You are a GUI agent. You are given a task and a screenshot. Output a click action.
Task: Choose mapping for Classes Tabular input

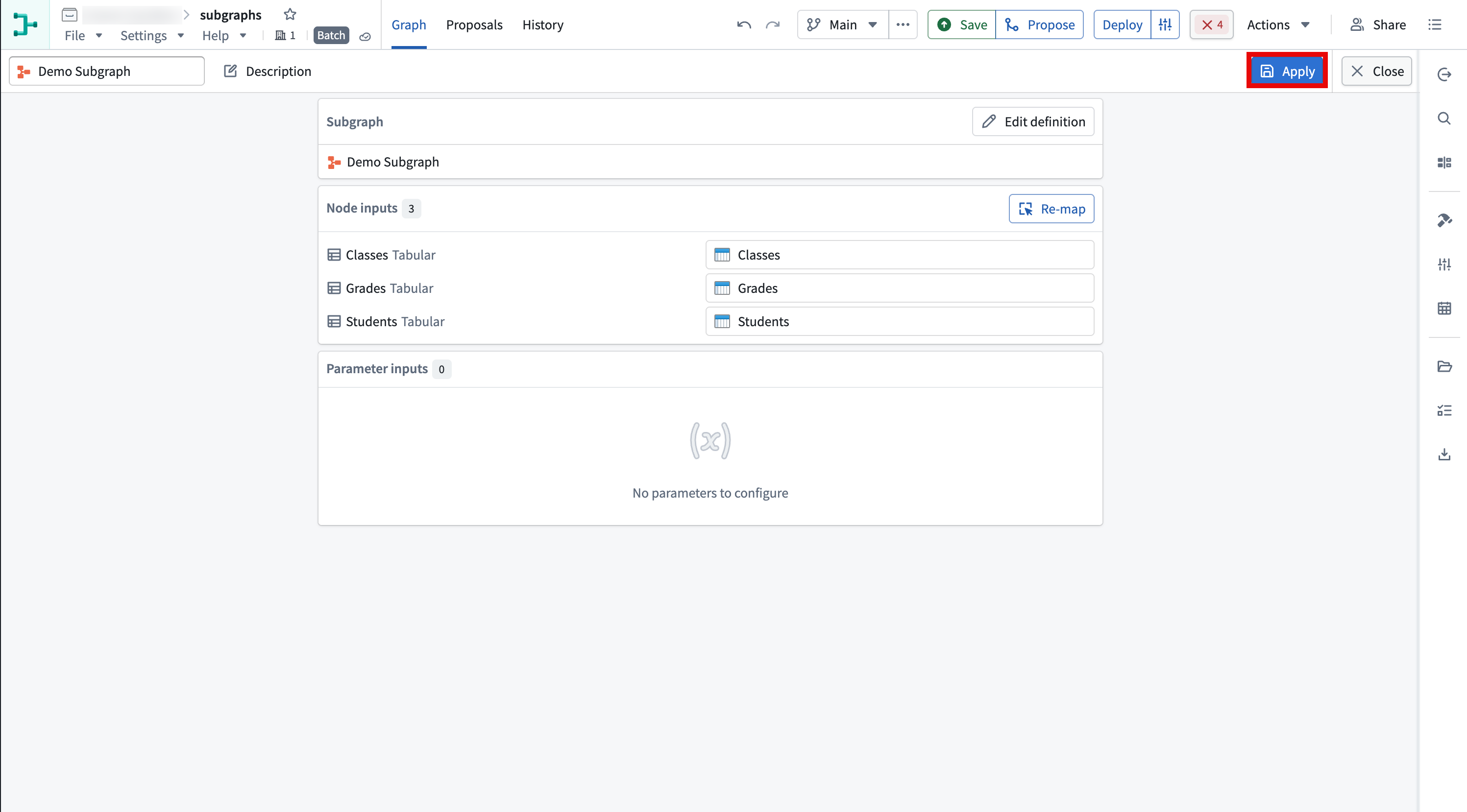click(900, 255)
